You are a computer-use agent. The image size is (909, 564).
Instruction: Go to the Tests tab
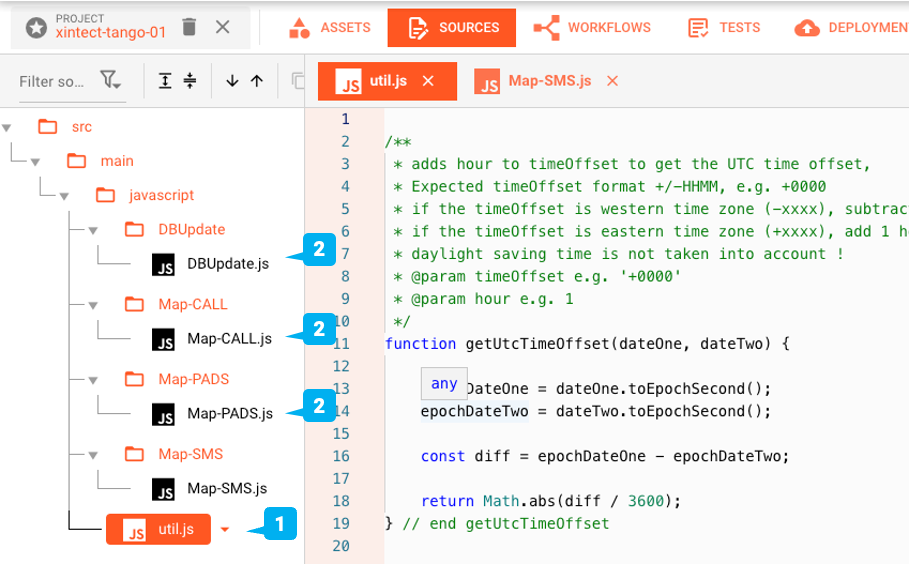(x=724, y=28)
